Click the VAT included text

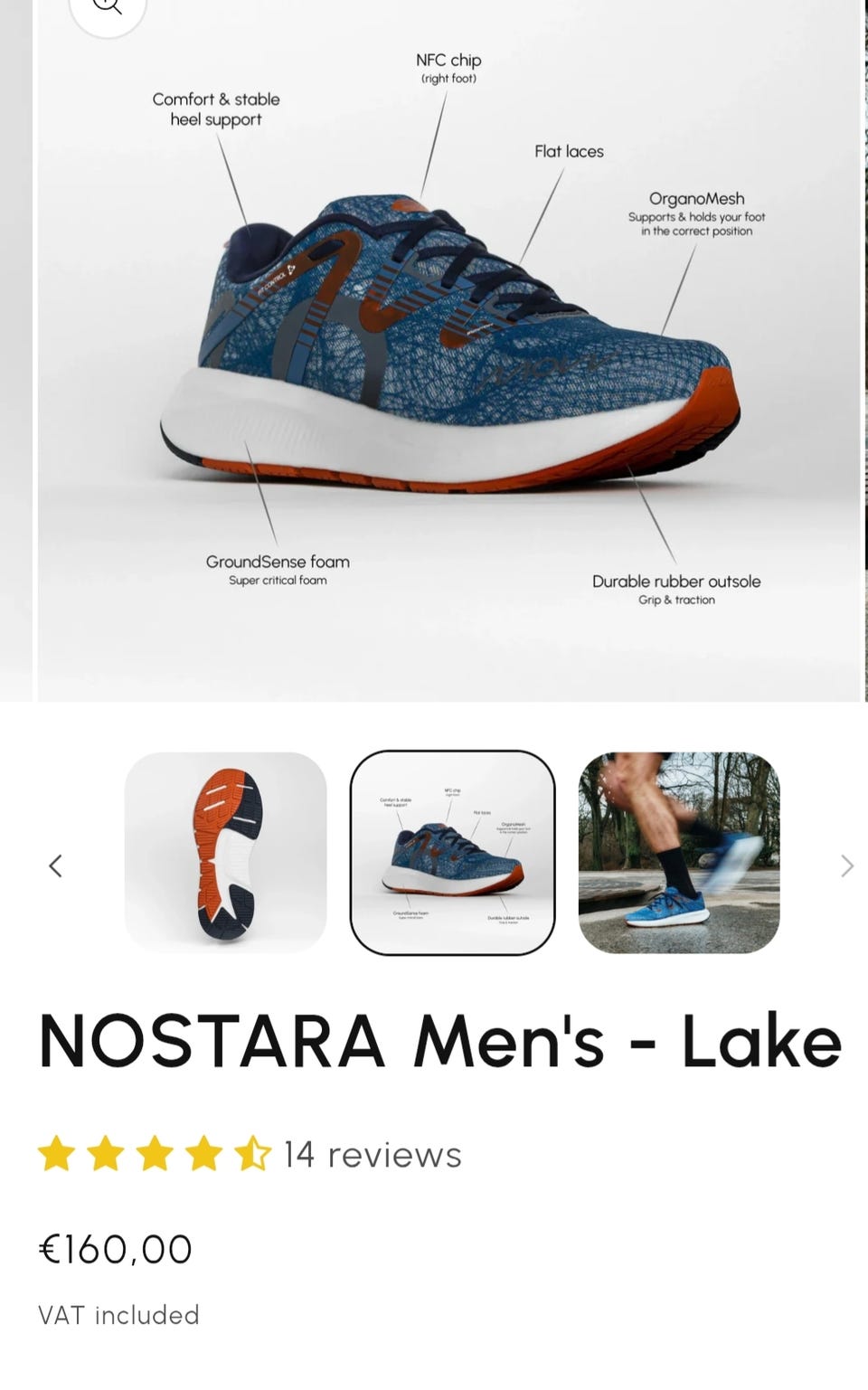(x=118, y=1315)
